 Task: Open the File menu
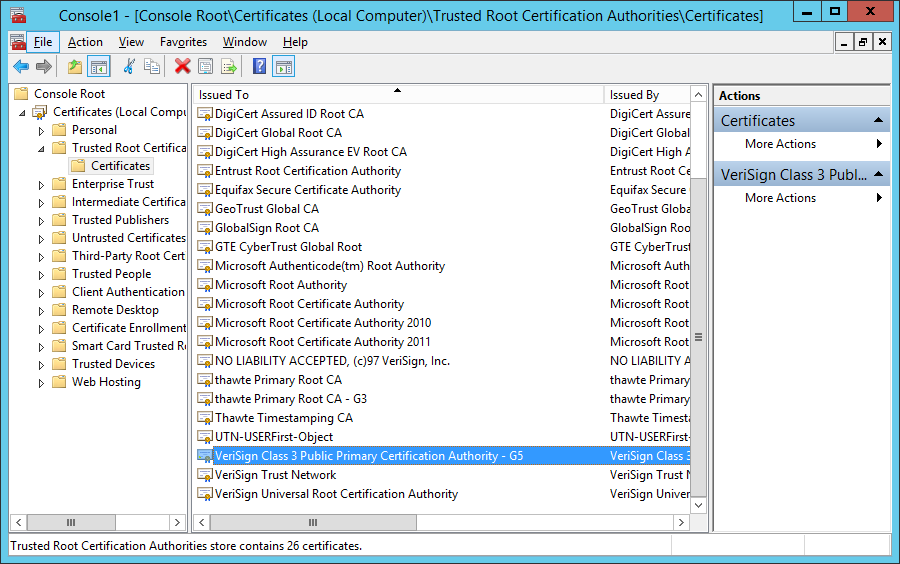tap(43, 42)
